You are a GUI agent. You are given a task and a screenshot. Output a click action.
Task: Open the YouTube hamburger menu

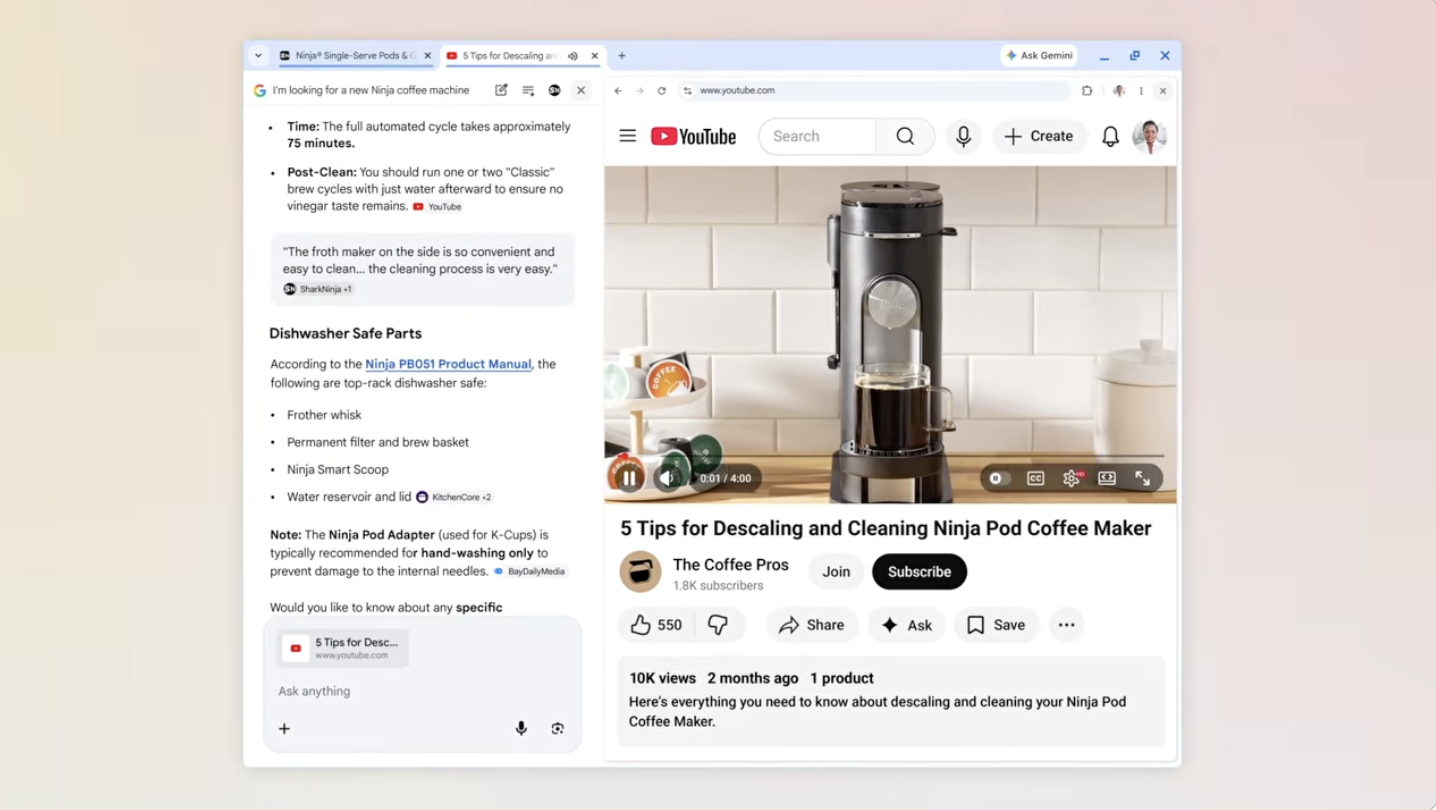[x=627, y=136]
